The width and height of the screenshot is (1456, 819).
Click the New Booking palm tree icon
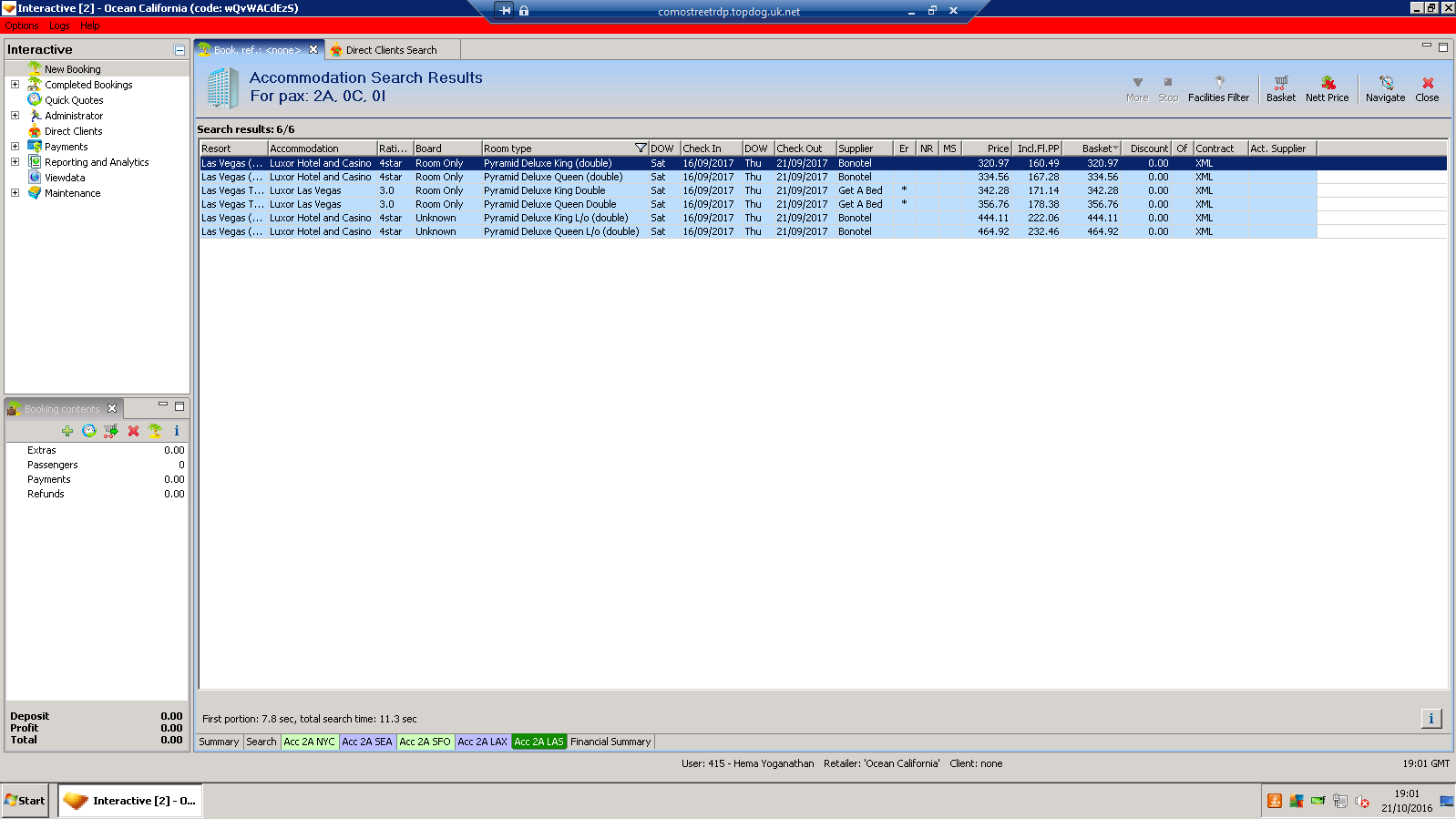[x=35, y=69]
